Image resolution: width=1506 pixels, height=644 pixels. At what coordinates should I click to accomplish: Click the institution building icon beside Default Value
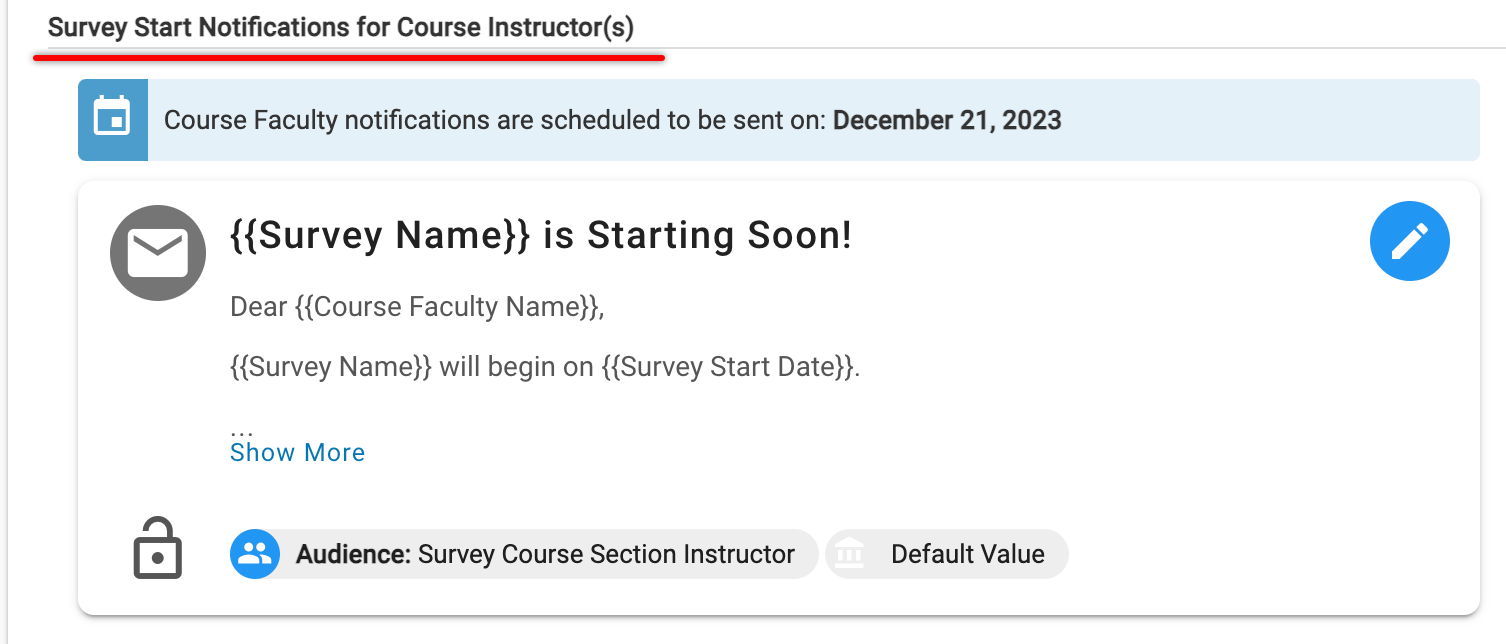pyautogui.click(x=851, y=554)
